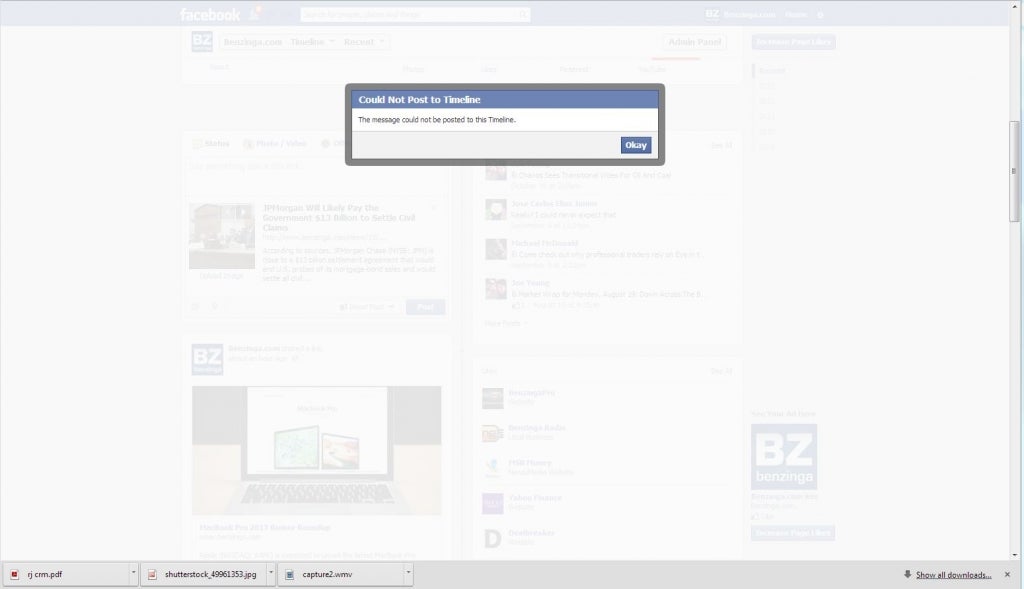Click the Okay button in the error dialog
Screen dimensions: 1024x589
coord(635,145)
